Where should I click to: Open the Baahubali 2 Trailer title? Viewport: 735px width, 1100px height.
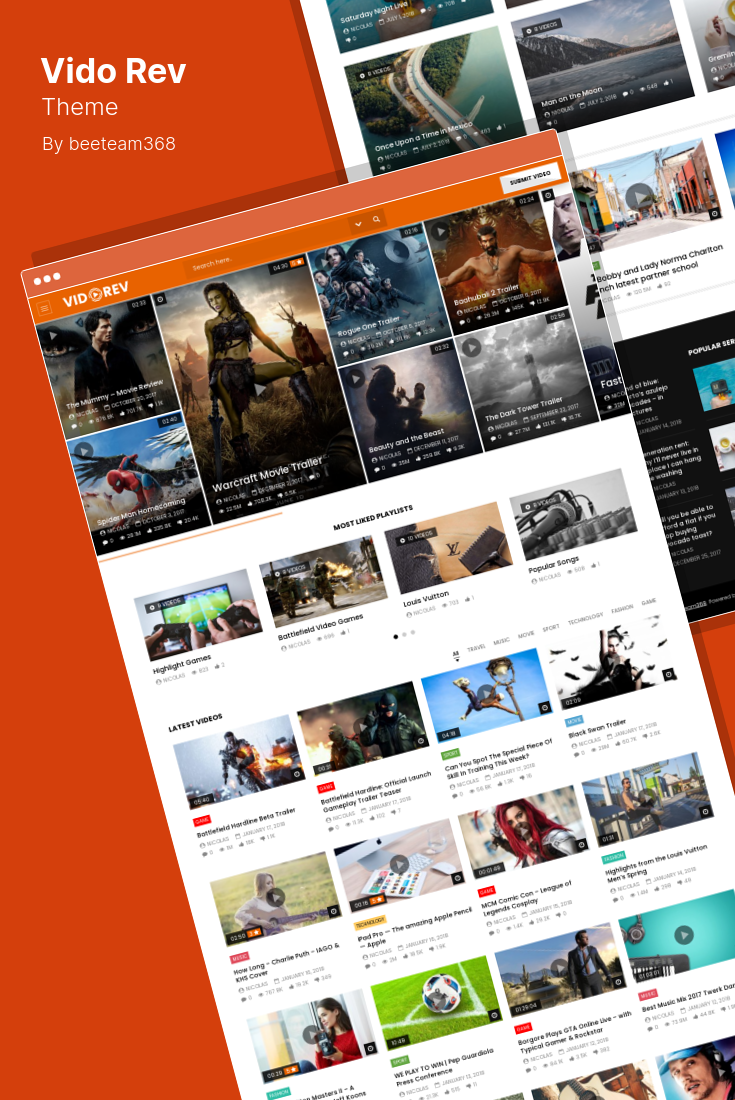coord(486,293)
